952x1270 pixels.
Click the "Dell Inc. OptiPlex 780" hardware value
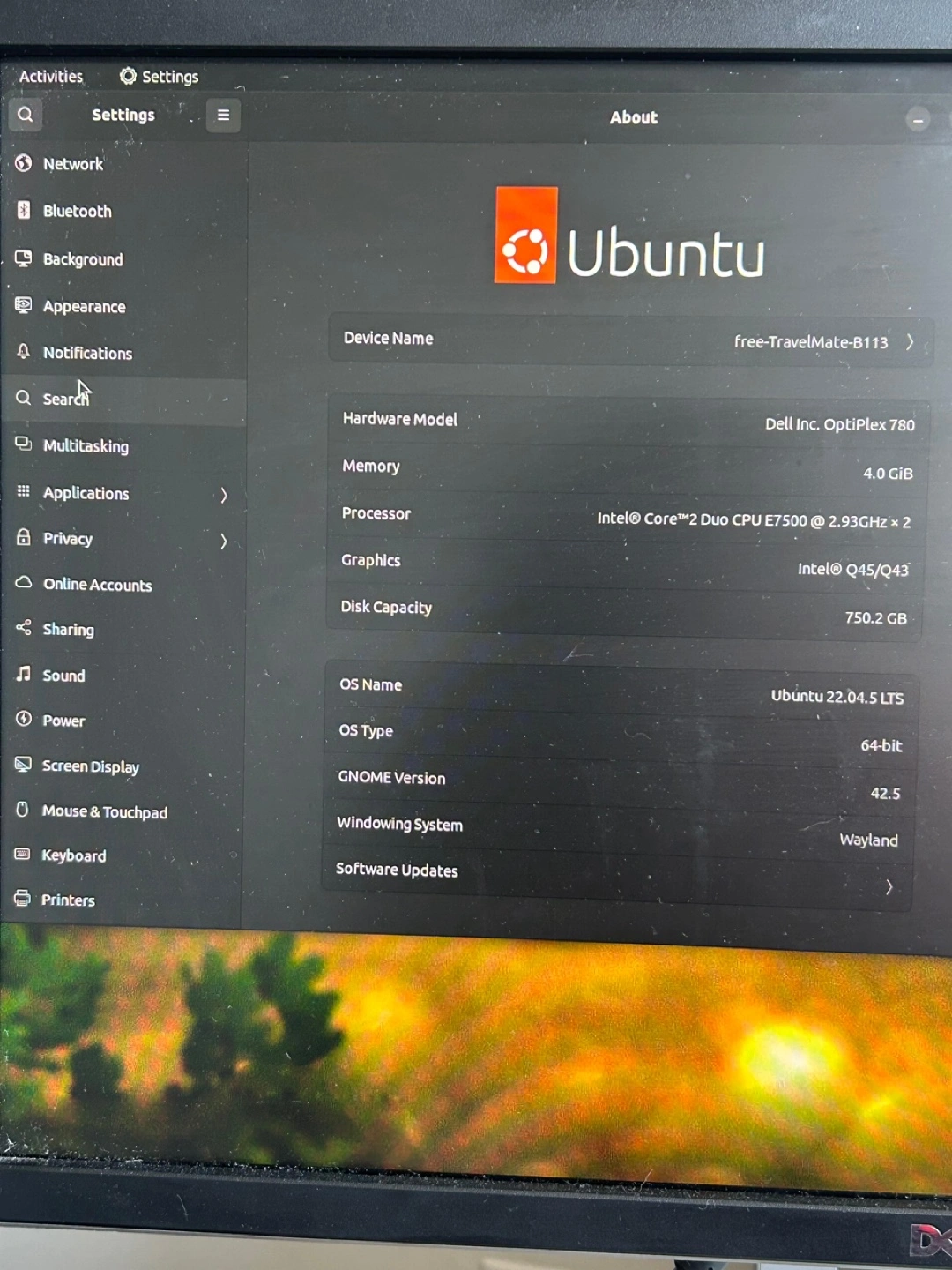(840, 424)
